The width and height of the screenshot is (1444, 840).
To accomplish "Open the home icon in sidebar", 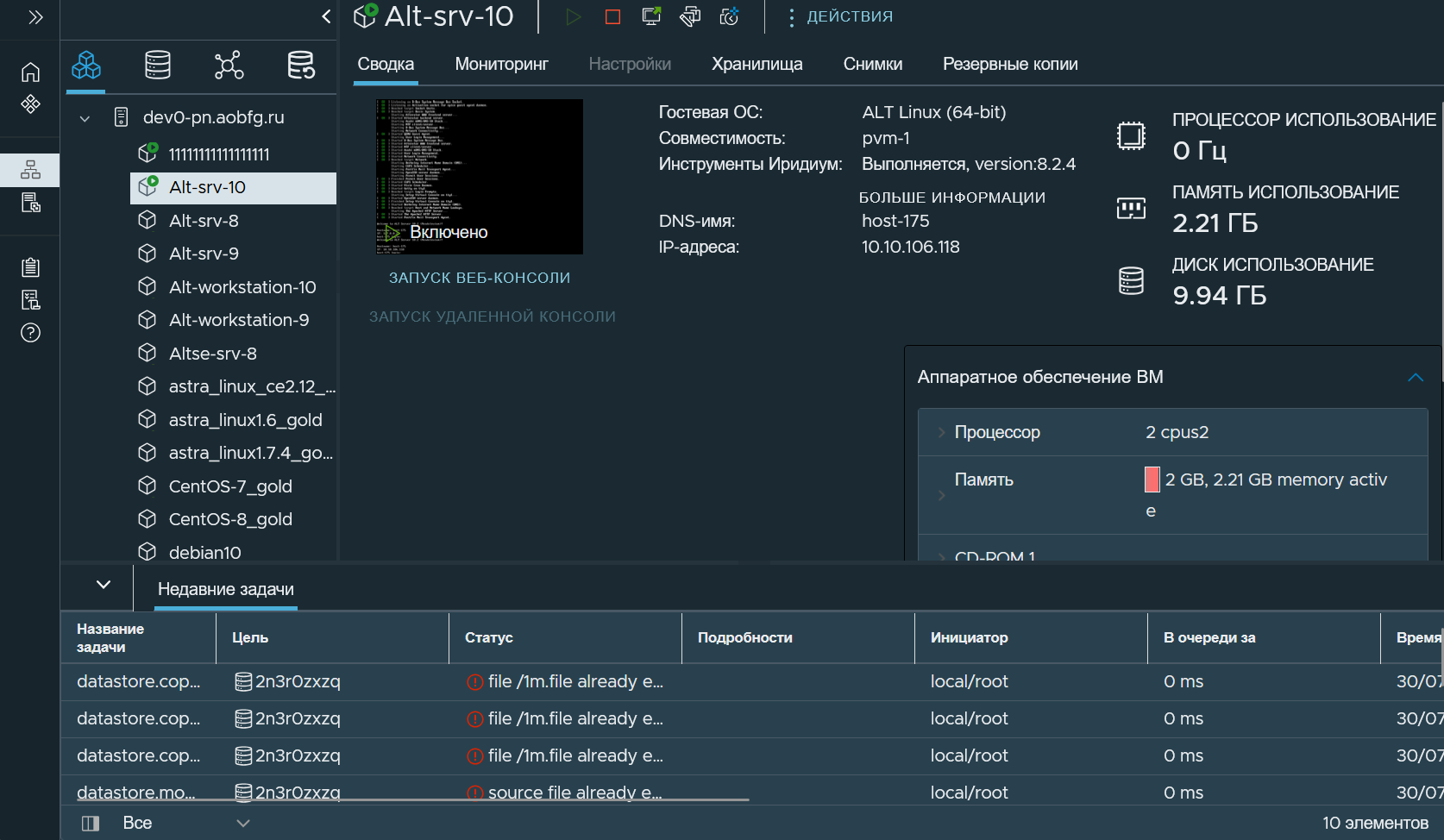I will [x=30, y=72].
